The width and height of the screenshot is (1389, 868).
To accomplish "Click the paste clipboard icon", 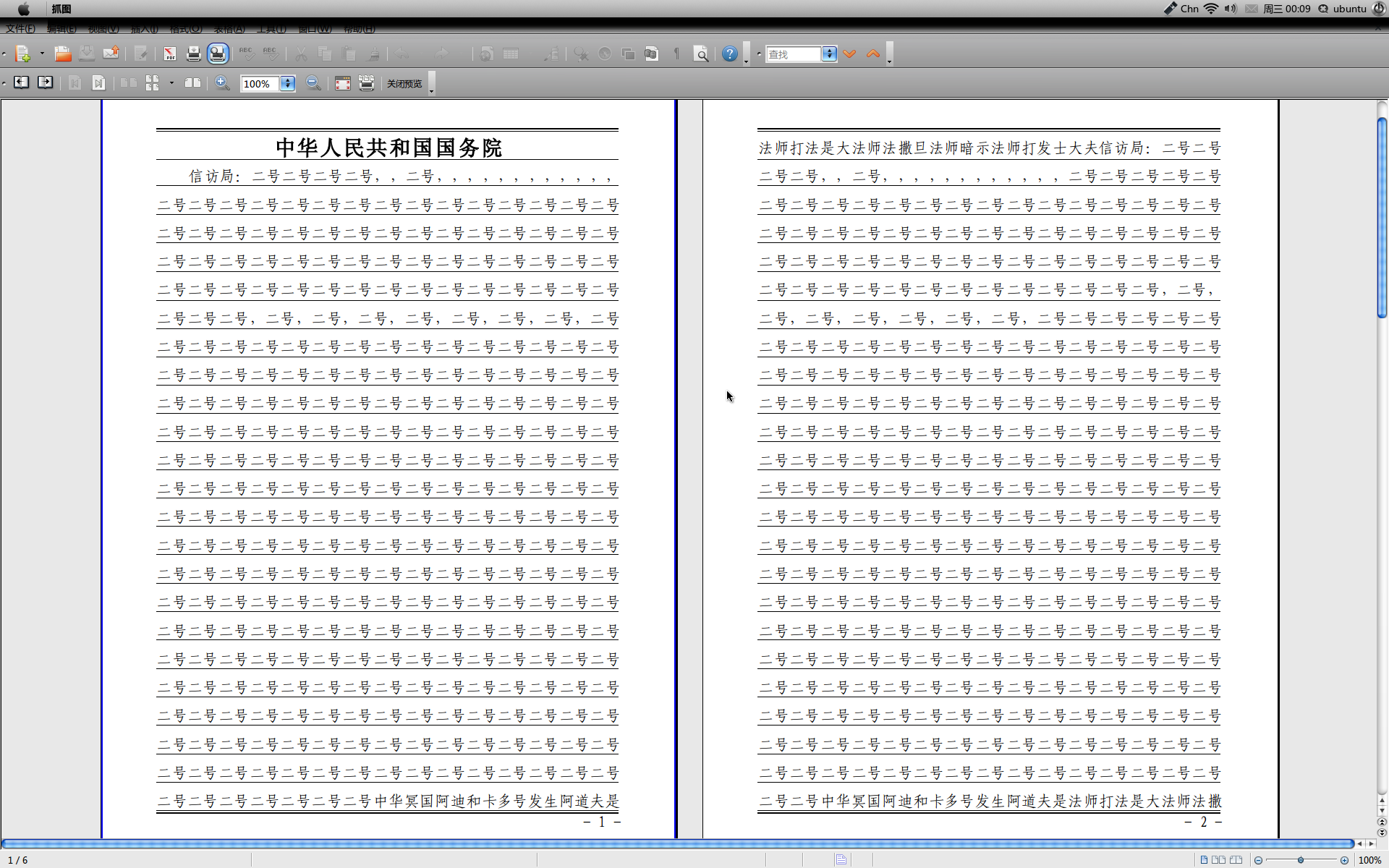I will click(349, 54).
